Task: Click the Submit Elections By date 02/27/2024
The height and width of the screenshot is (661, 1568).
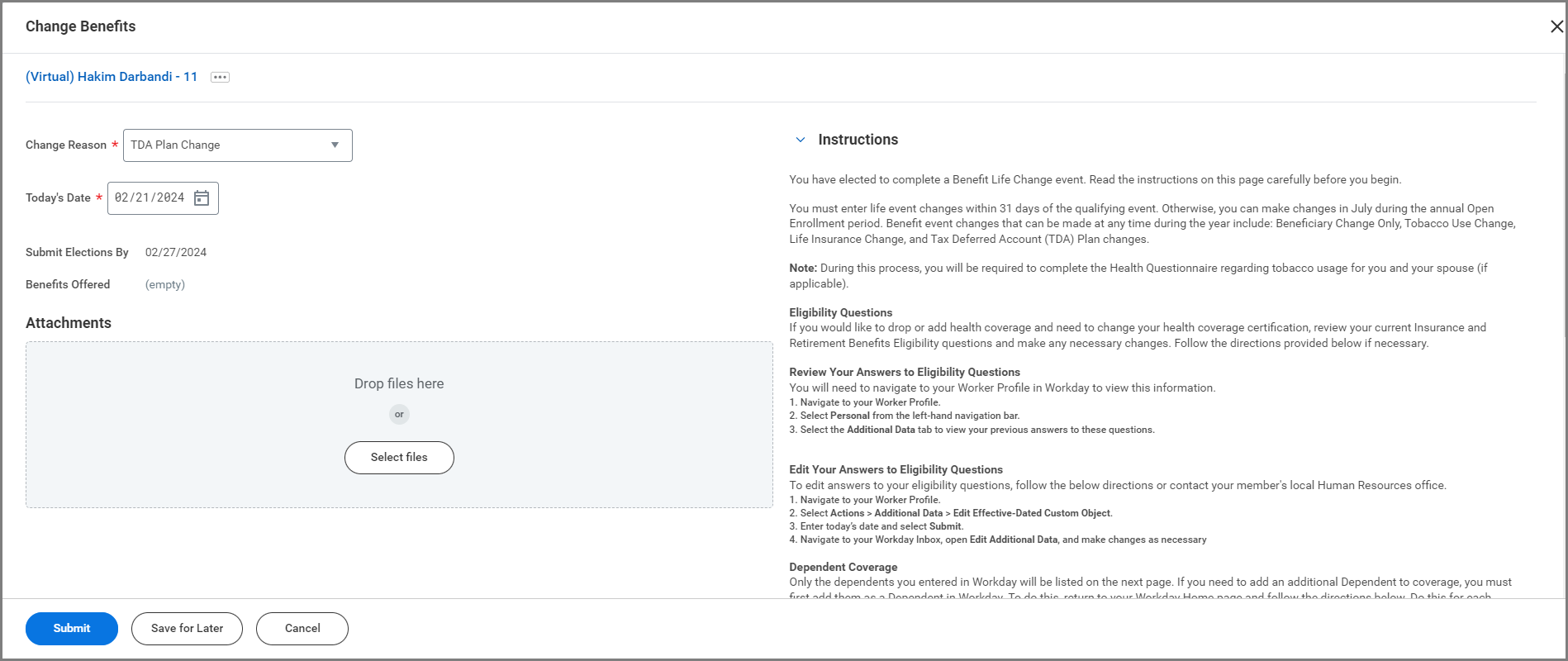Action: point(176,253)
